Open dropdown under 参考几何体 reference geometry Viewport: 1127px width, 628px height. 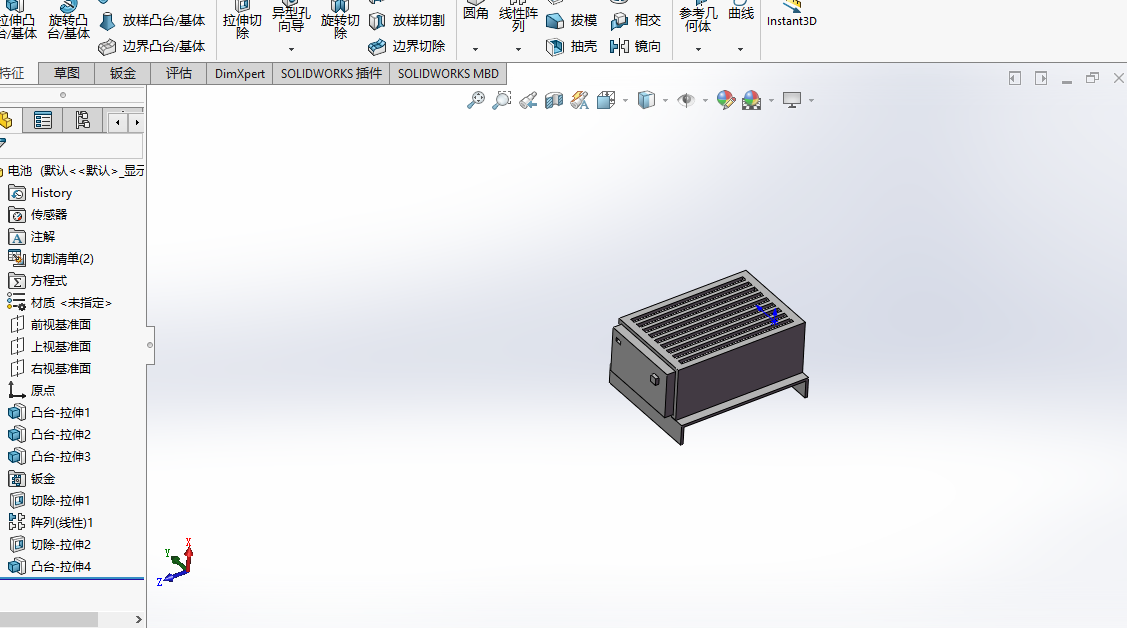tap(698, 50)
